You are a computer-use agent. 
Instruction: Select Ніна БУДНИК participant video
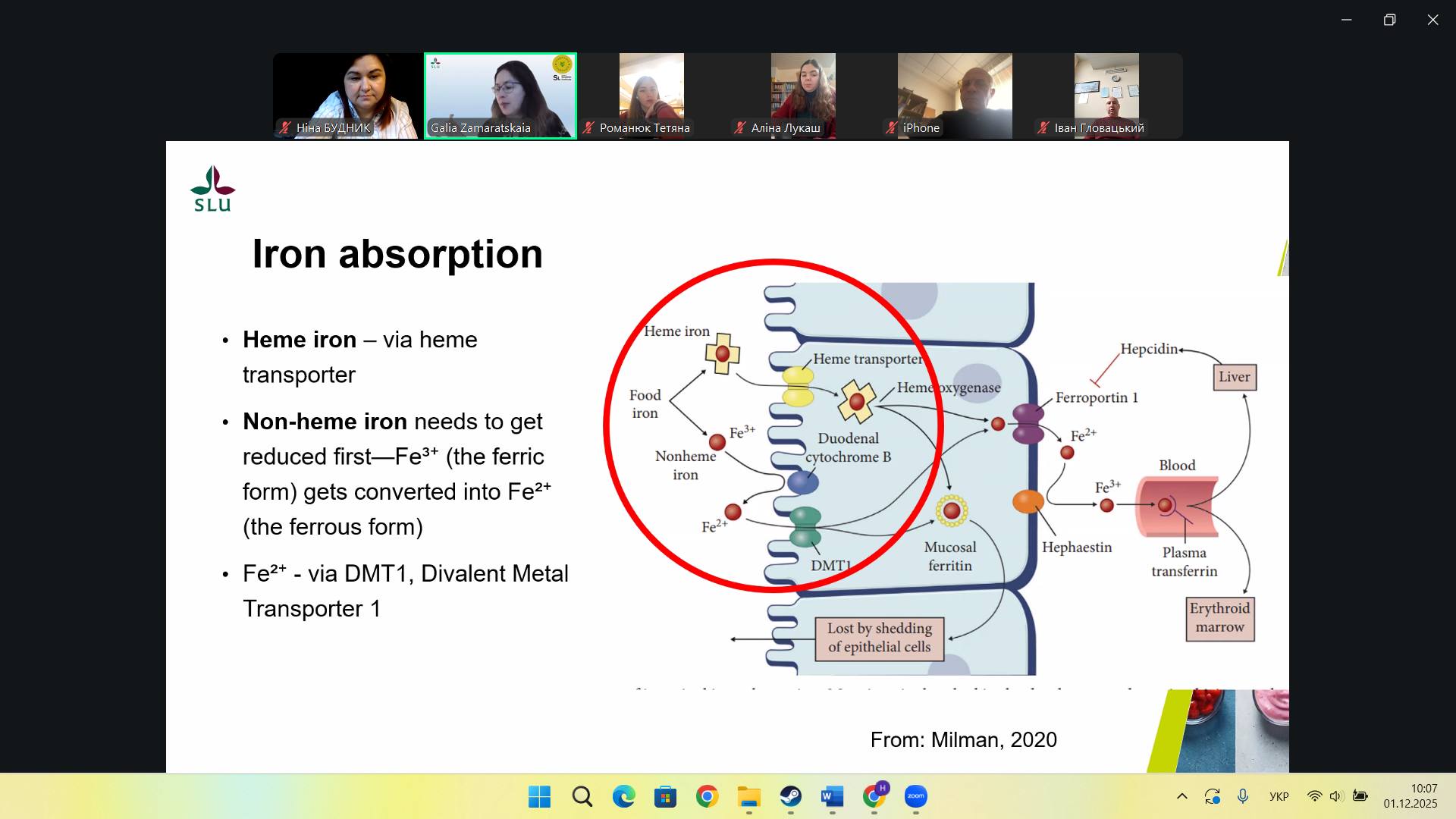(x=347, y=96)
